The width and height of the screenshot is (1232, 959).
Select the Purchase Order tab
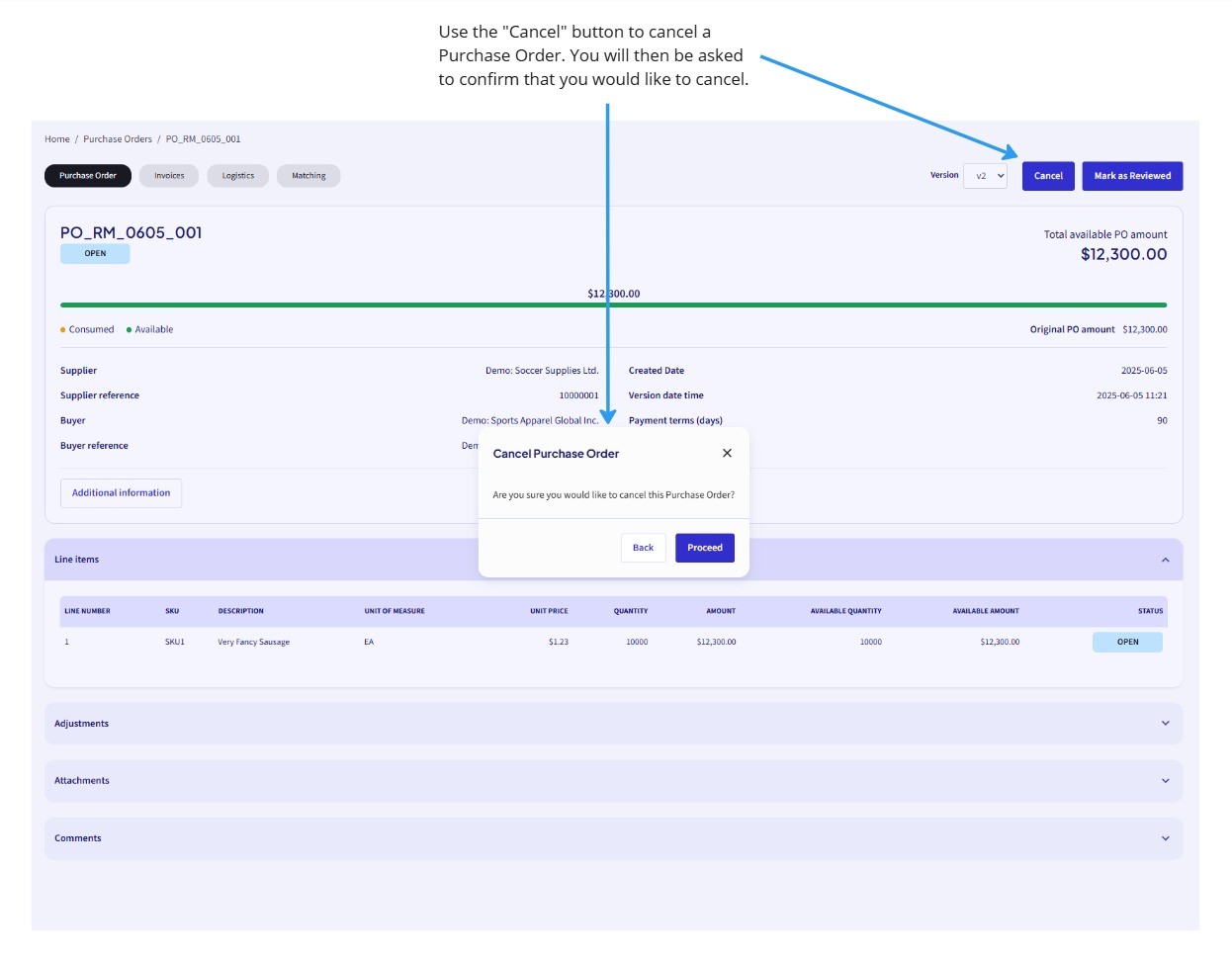[x=86, y=175]
